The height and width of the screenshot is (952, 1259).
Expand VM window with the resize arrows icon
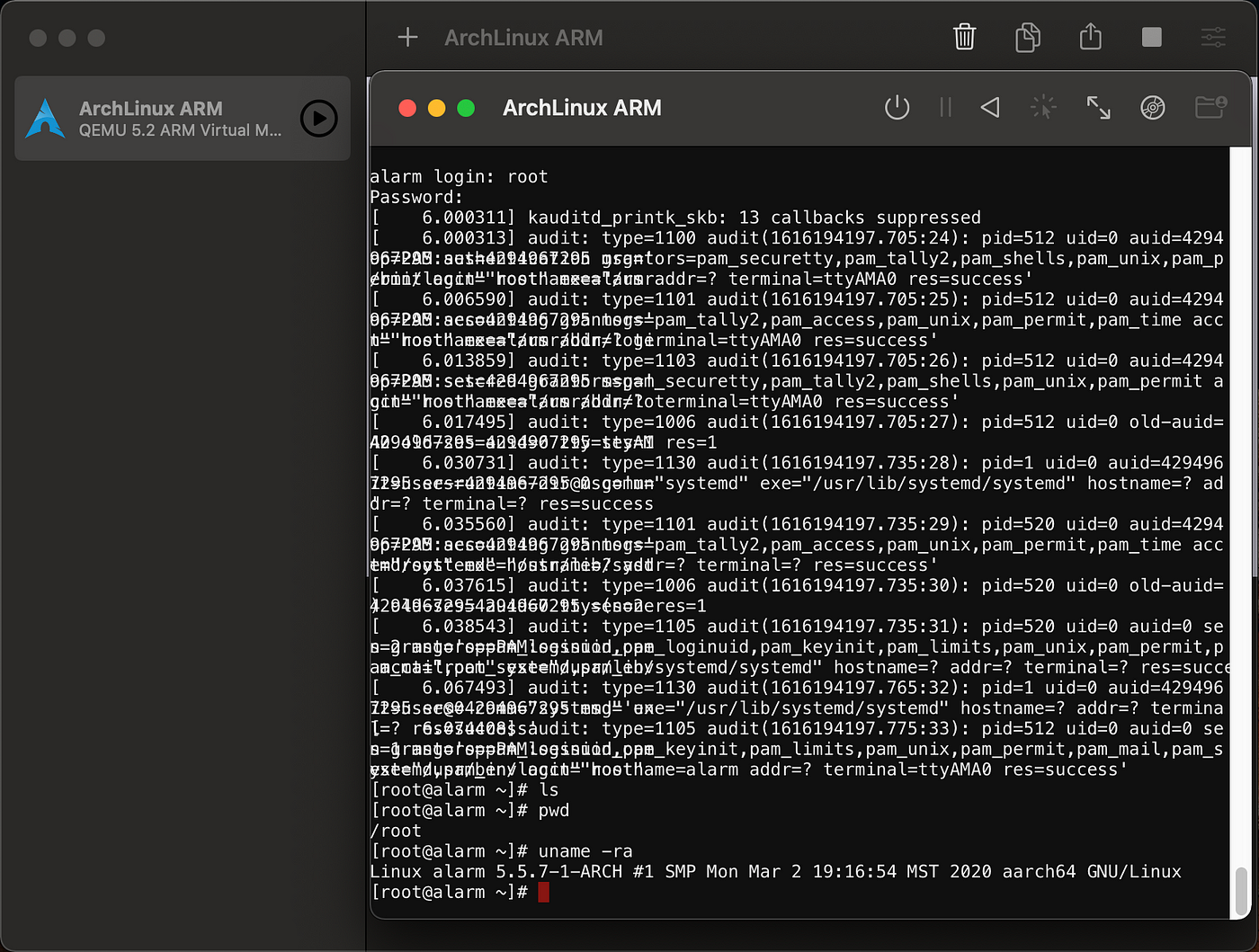1098,108
